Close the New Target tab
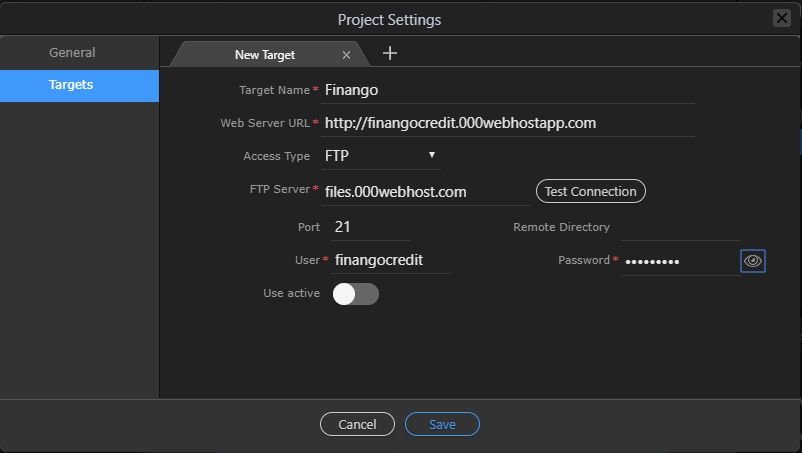Image resolution: width=802 pixels, height=453 pixels. click(346, 55)
